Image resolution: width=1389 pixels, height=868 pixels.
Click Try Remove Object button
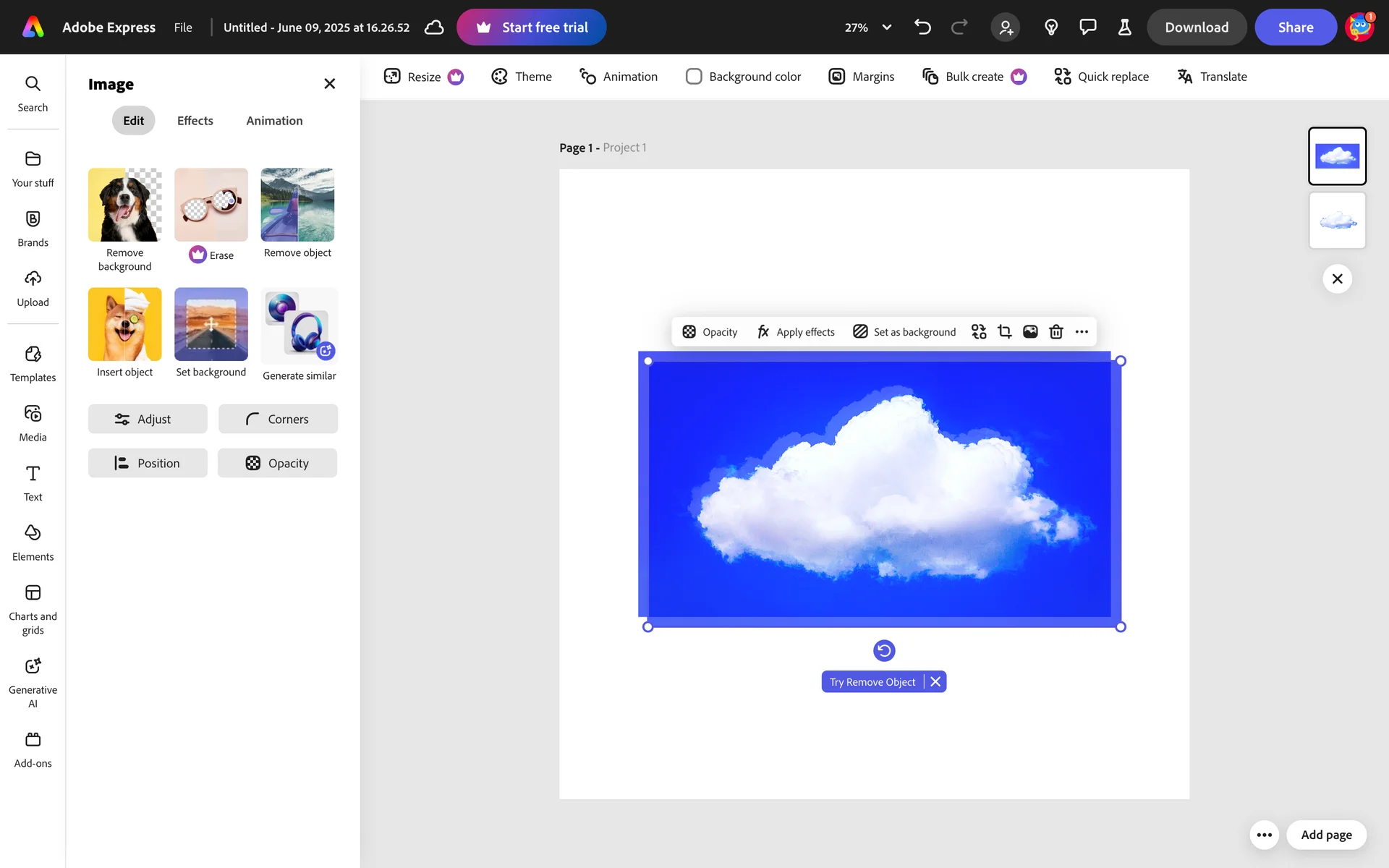pyautogui.click(x=872, y=682)
